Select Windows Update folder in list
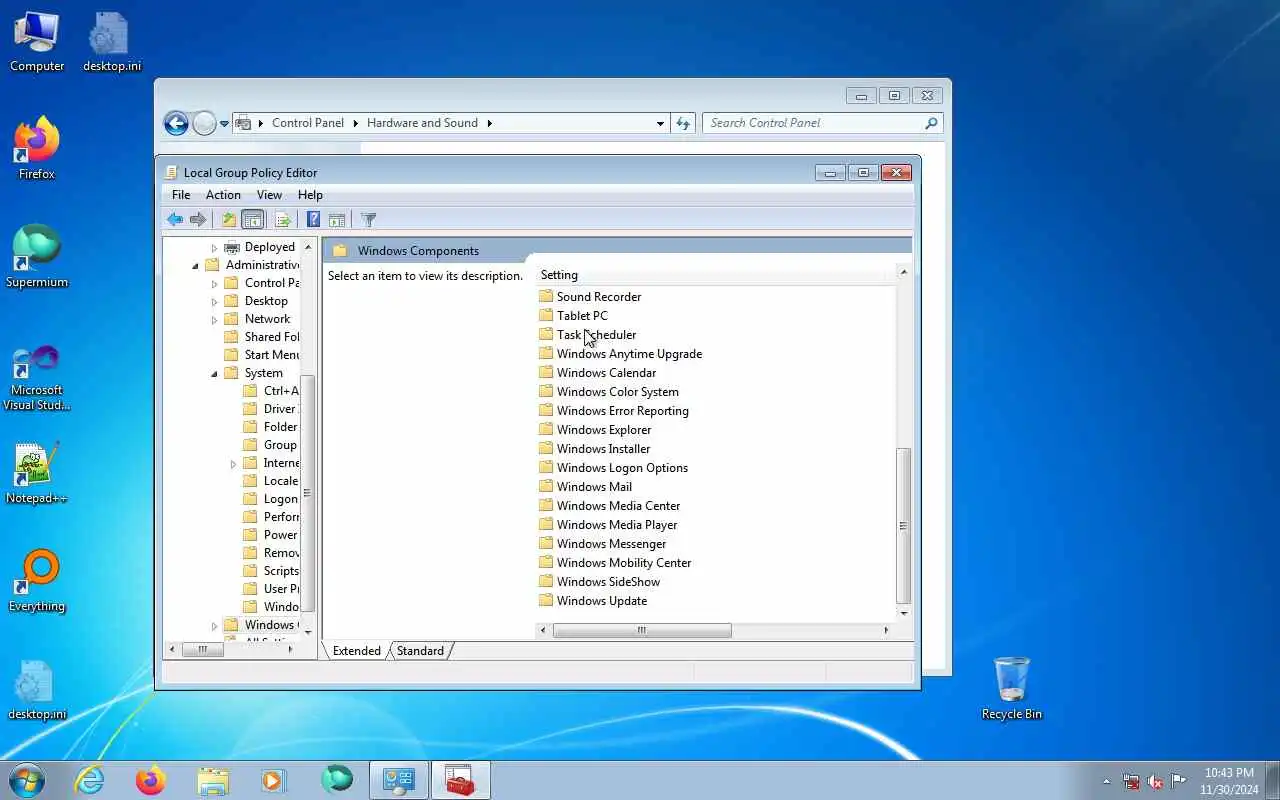 [593, 601]
